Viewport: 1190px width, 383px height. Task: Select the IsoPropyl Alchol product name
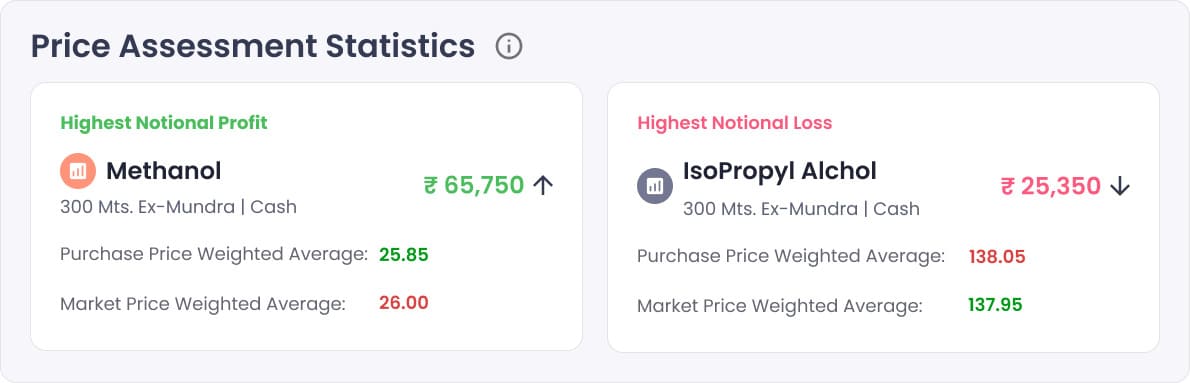click(x=779, y=171)
